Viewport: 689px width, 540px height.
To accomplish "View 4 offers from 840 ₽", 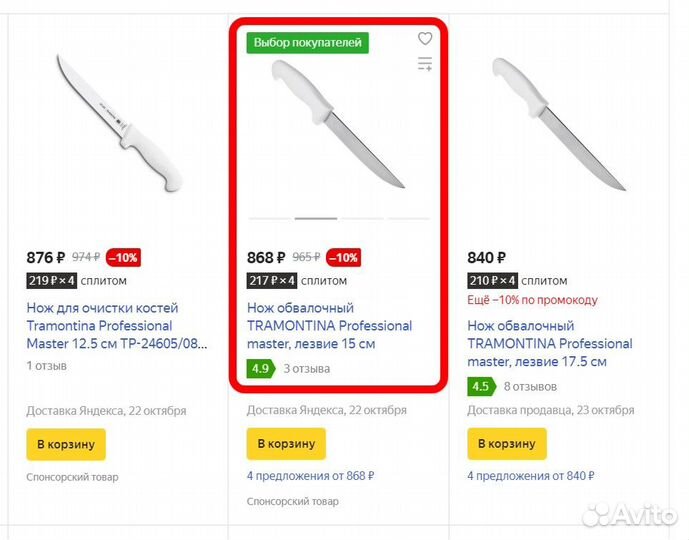I will click(x=531, y=476).
